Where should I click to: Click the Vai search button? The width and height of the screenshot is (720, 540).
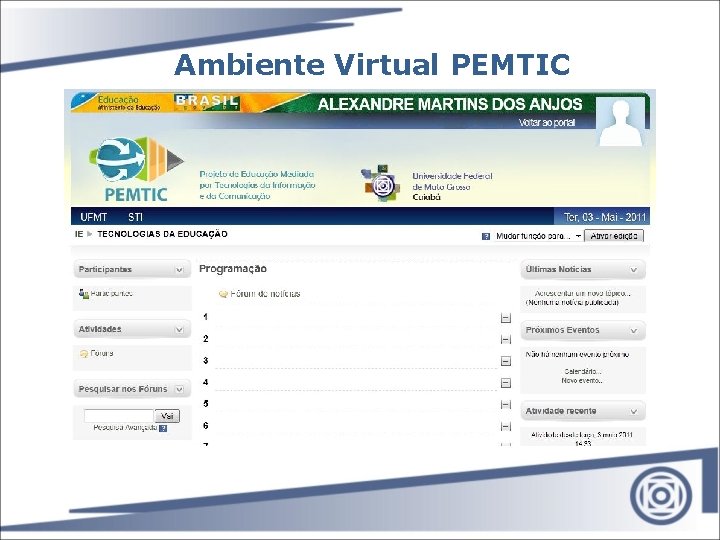[167, 416]
